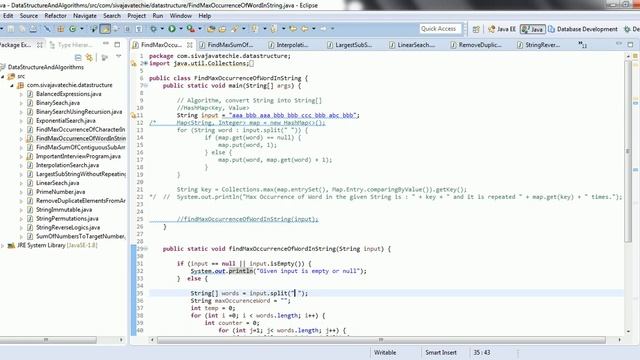
Task: Collapse main method fold at line 7
Action: (x=145, y=86)
